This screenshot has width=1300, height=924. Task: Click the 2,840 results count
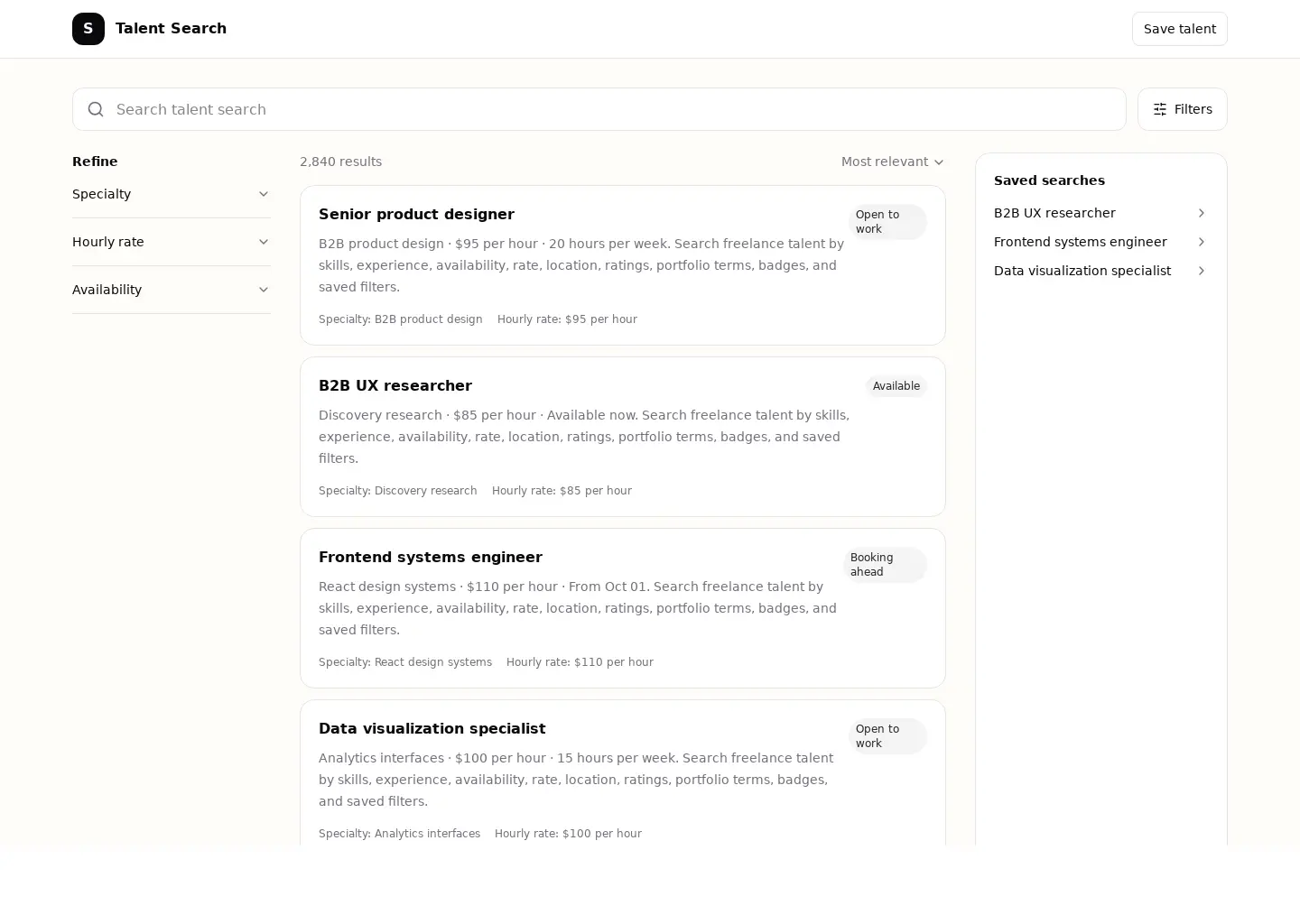point(340,162)
